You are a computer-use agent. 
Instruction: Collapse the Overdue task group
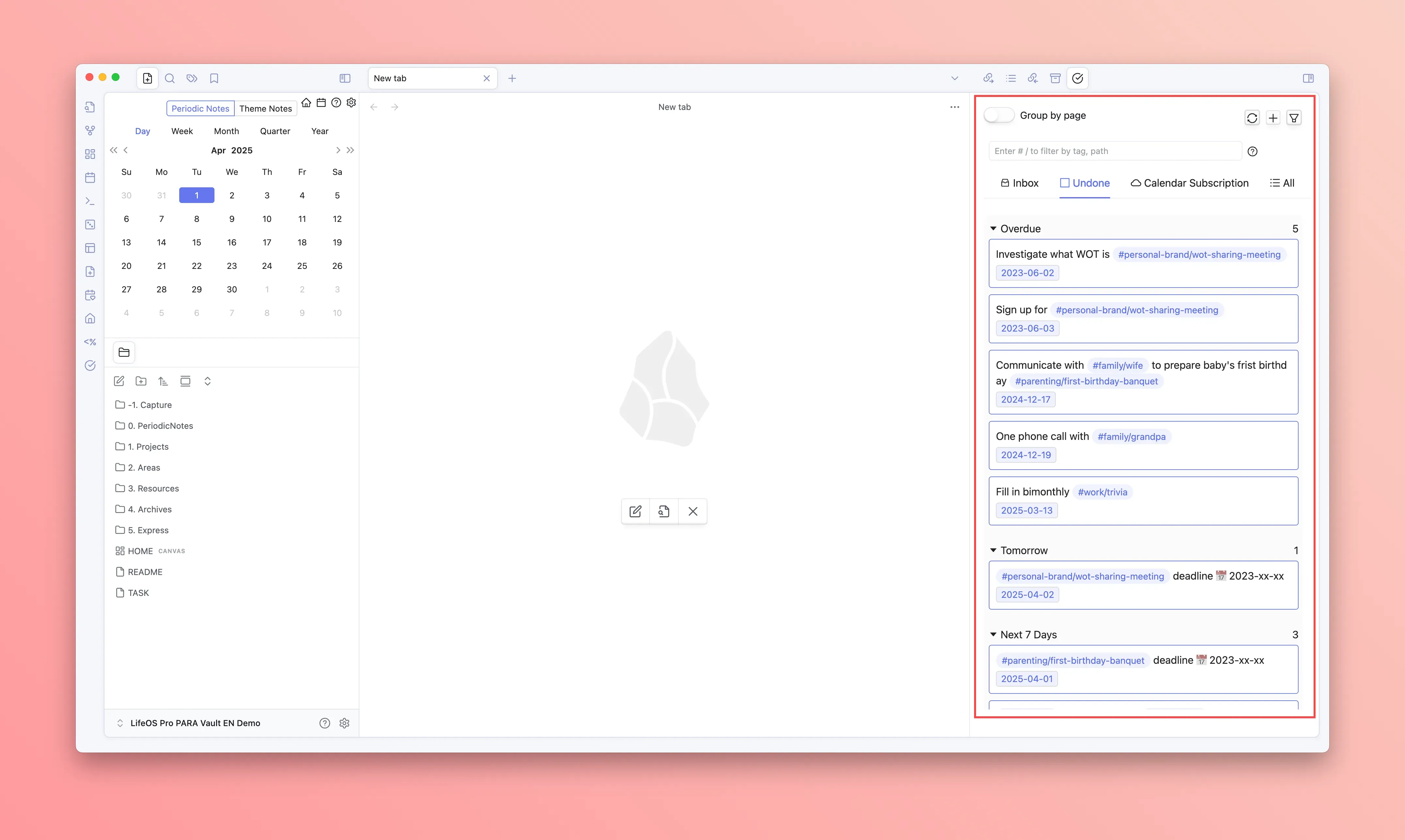[x=993, y=229]
